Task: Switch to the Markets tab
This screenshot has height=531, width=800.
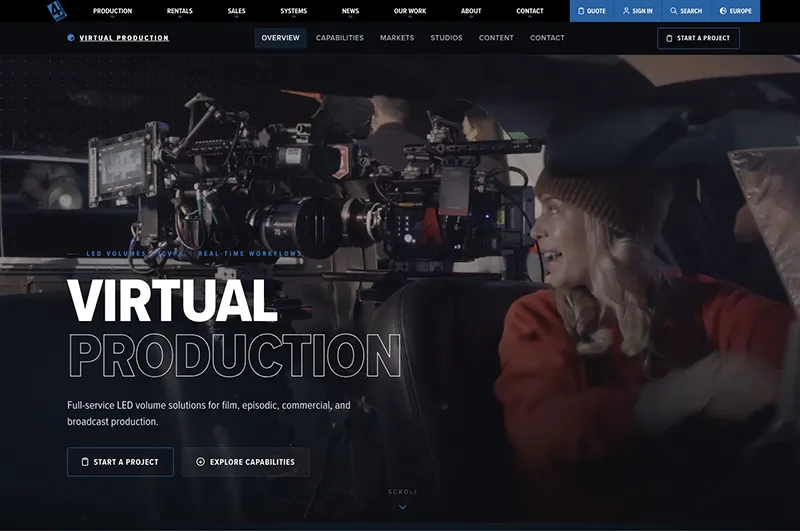Action: click(x=397, y=38)
